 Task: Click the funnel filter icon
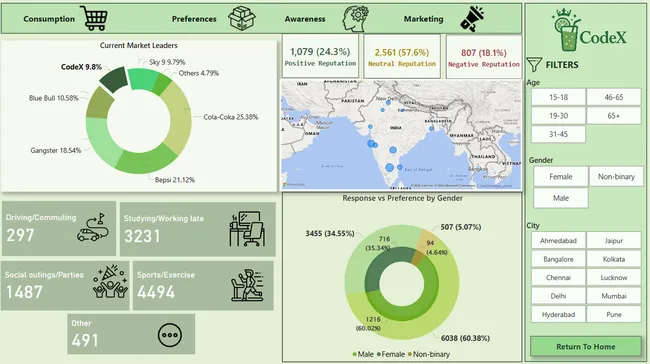pyautogui.click(x=534, y=65)
